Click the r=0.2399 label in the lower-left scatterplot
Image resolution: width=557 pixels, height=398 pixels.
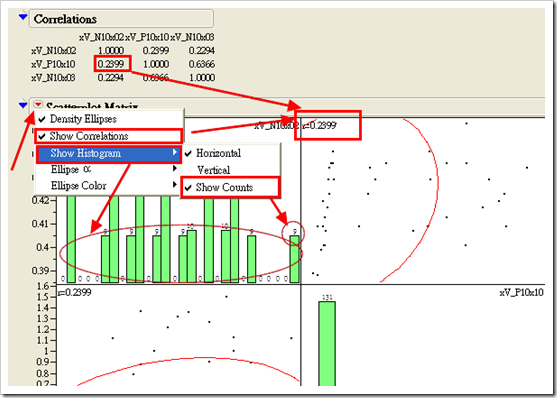click(74, 292)
